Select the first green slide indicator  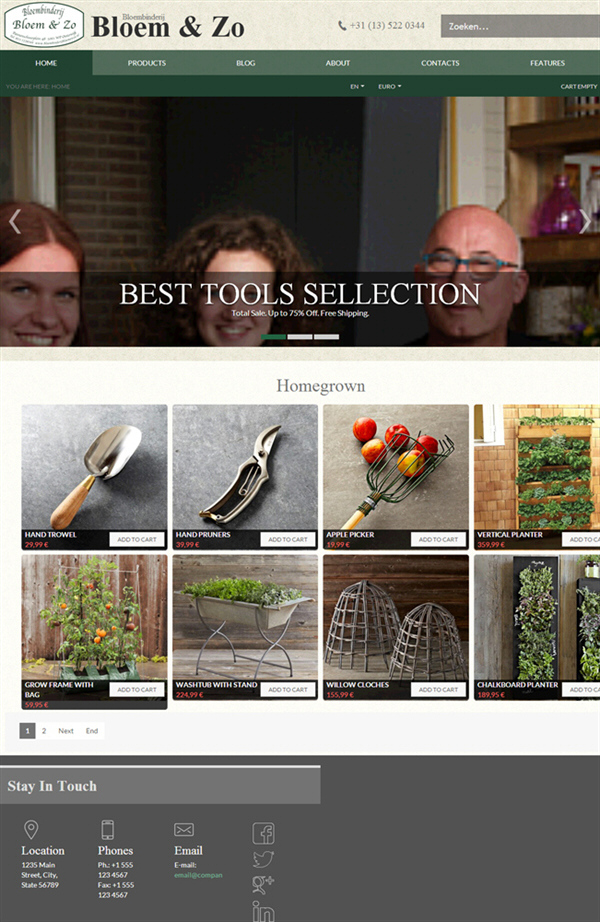tap(274, 337)
